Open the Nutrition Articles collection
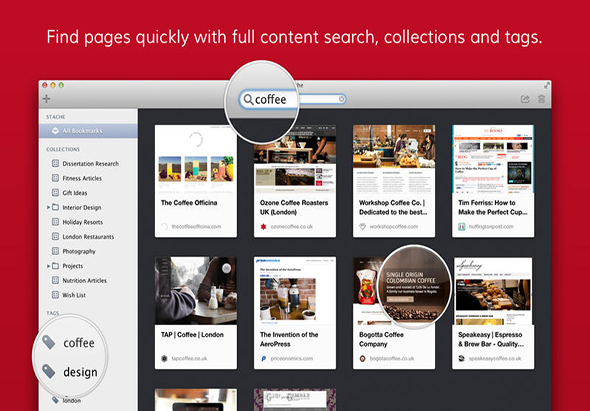This screenshot has width=590, height=411. pos(84,280)
